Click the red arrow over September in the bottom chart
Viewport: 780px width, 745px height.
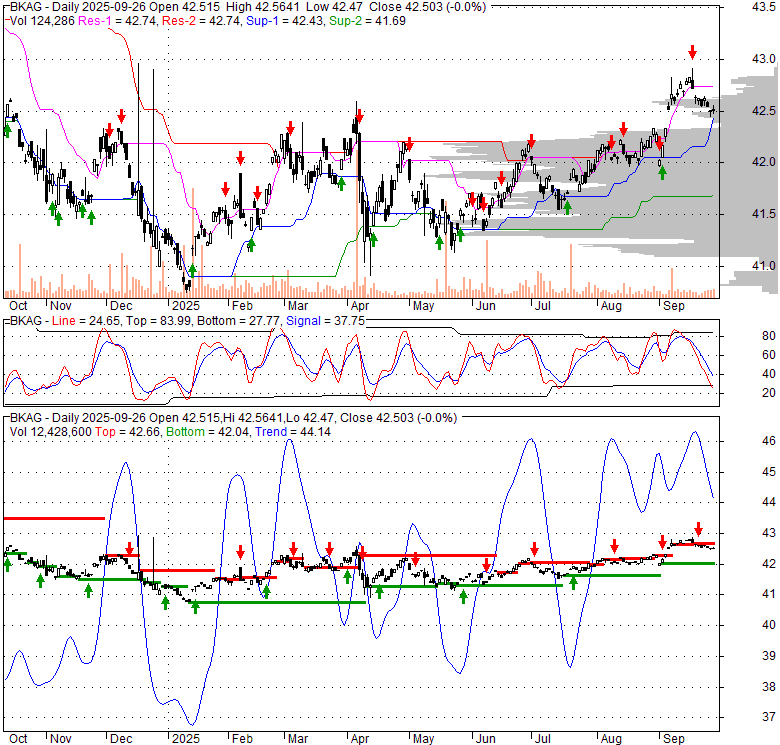(698, 529)
